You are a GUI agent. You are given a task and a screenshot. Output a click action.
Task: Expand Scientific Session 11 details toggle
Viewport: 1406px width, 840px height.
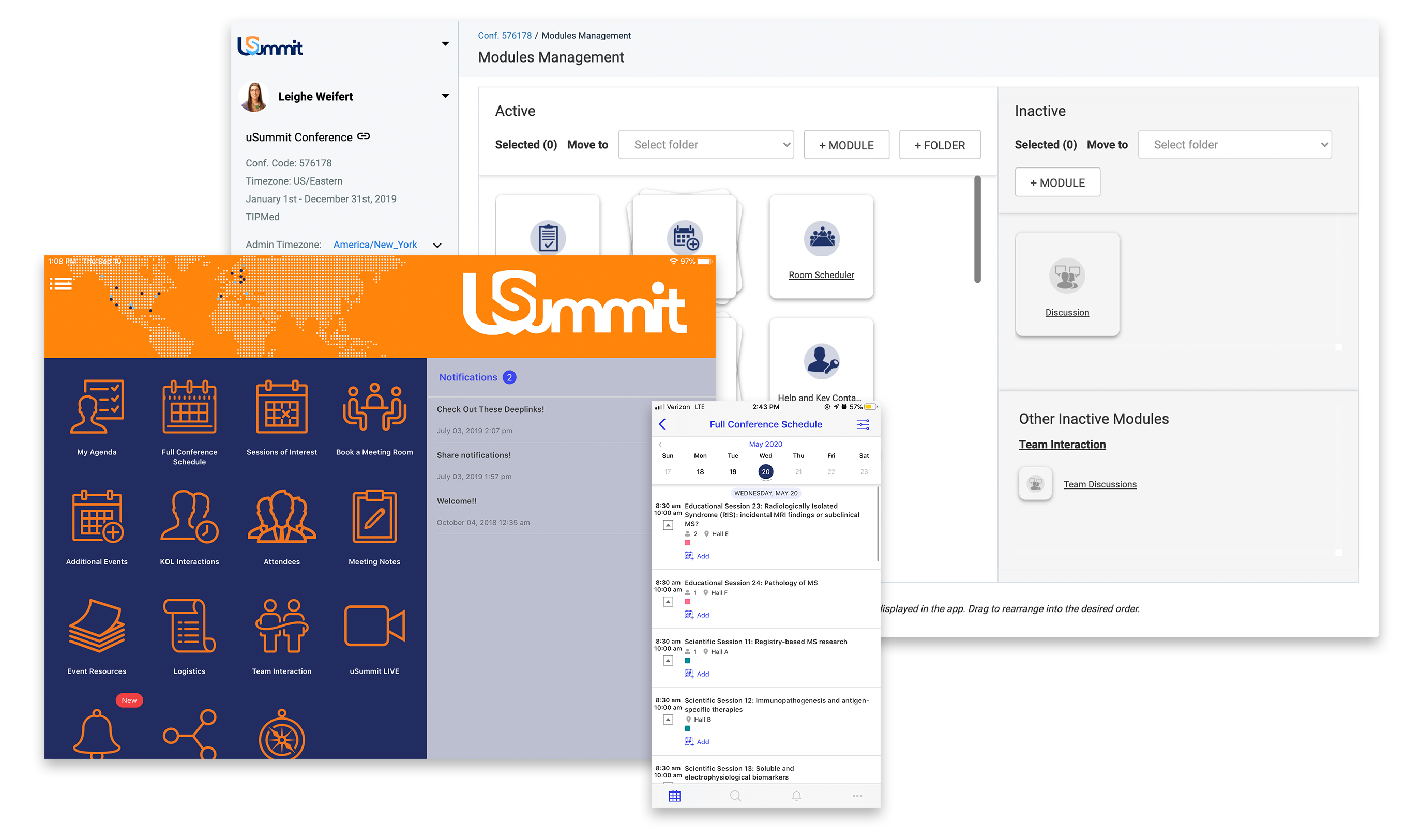pyautogui.click(x=668, y=661)
